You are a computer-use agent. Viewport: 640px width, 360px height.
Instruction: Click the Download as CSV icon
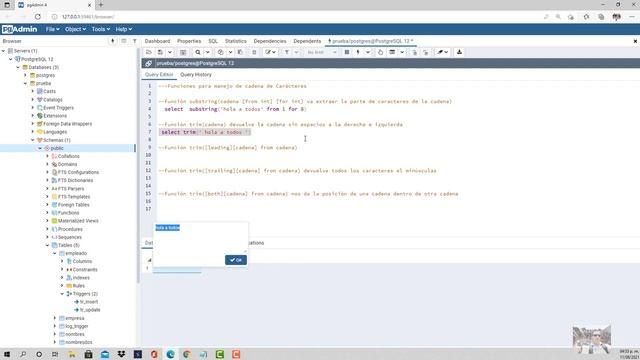[459, 52]
